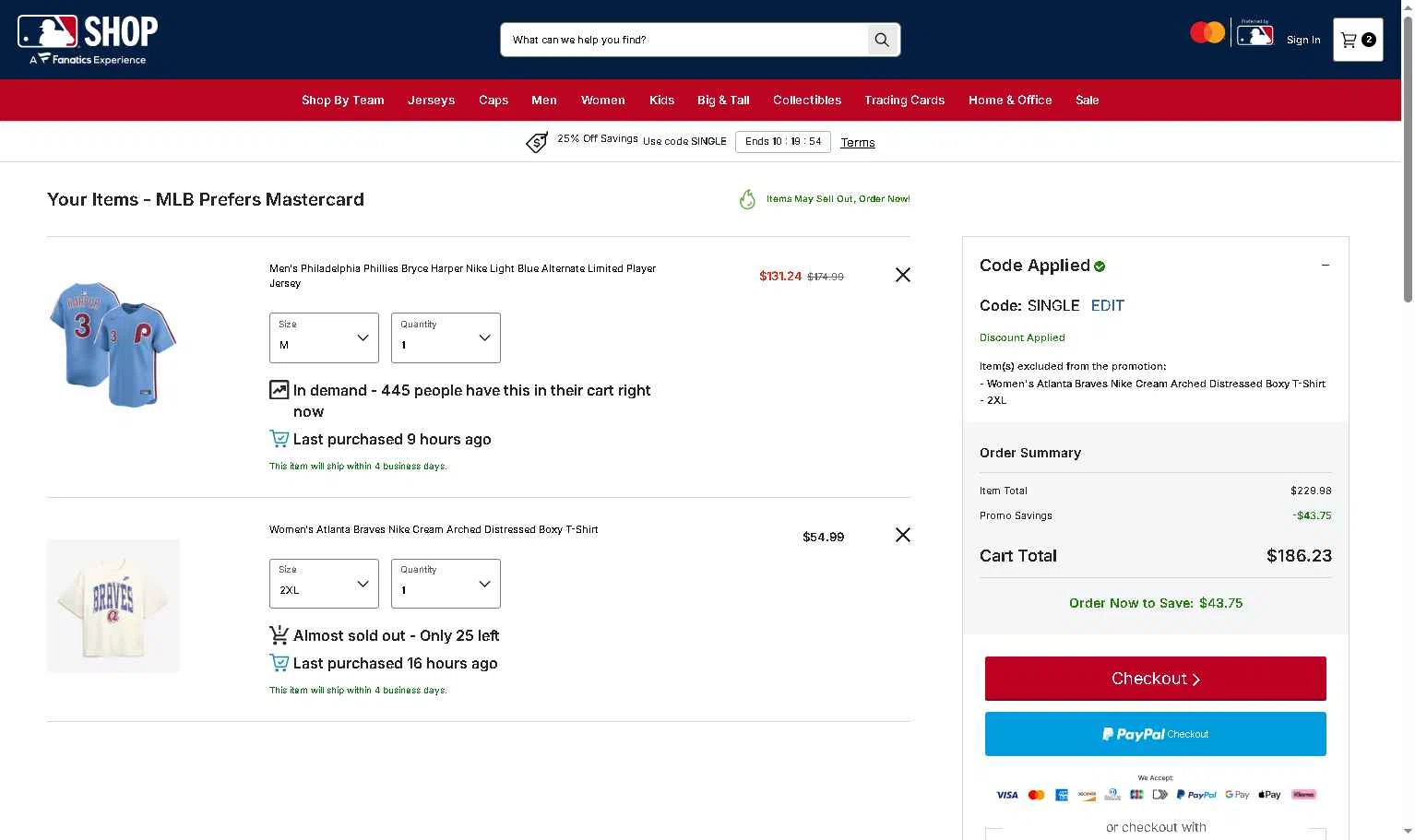Open the Braves Boxy T-Shirt product title

pos(434,529)
